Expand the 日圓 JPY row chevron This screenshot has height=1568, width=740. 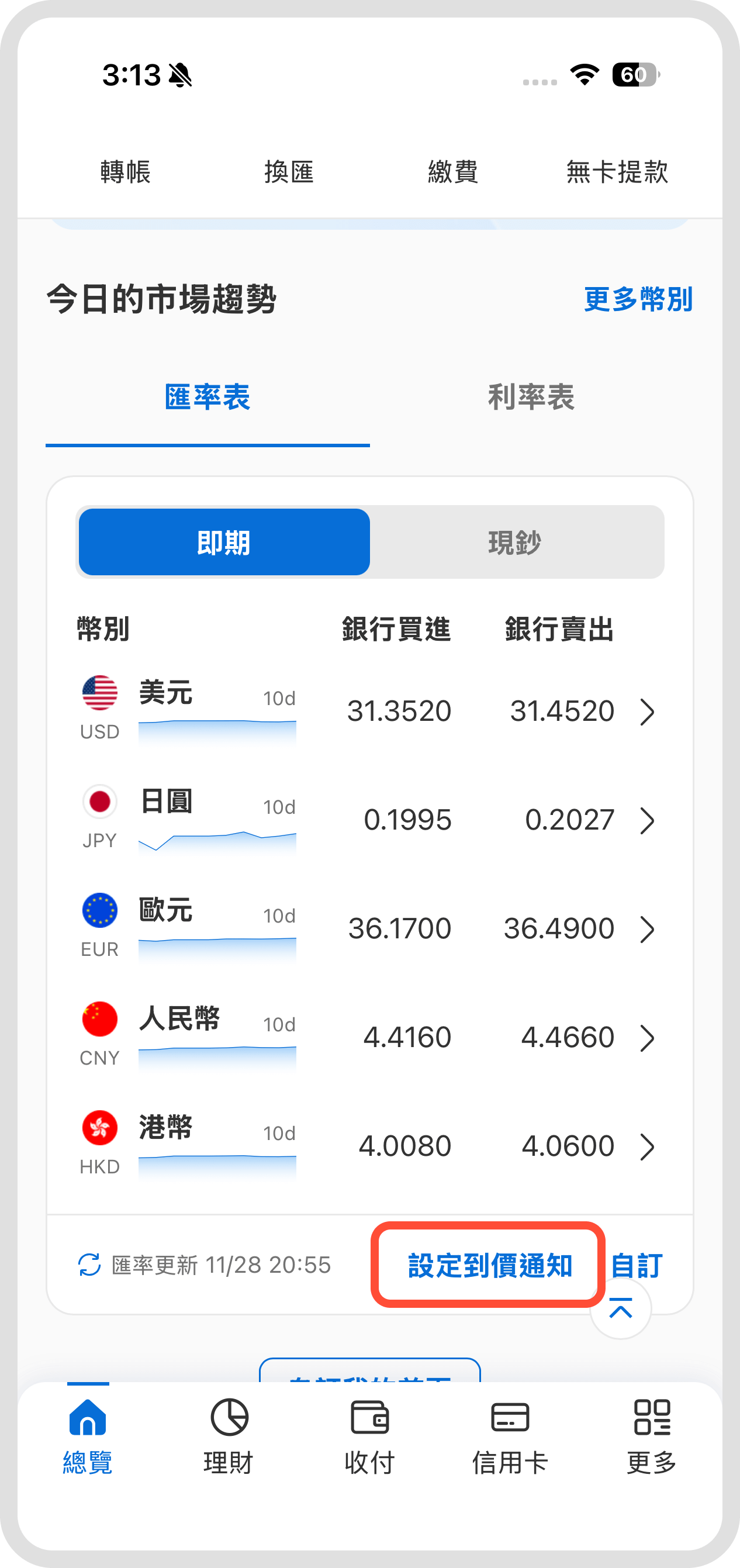click(x=647, y=820)
